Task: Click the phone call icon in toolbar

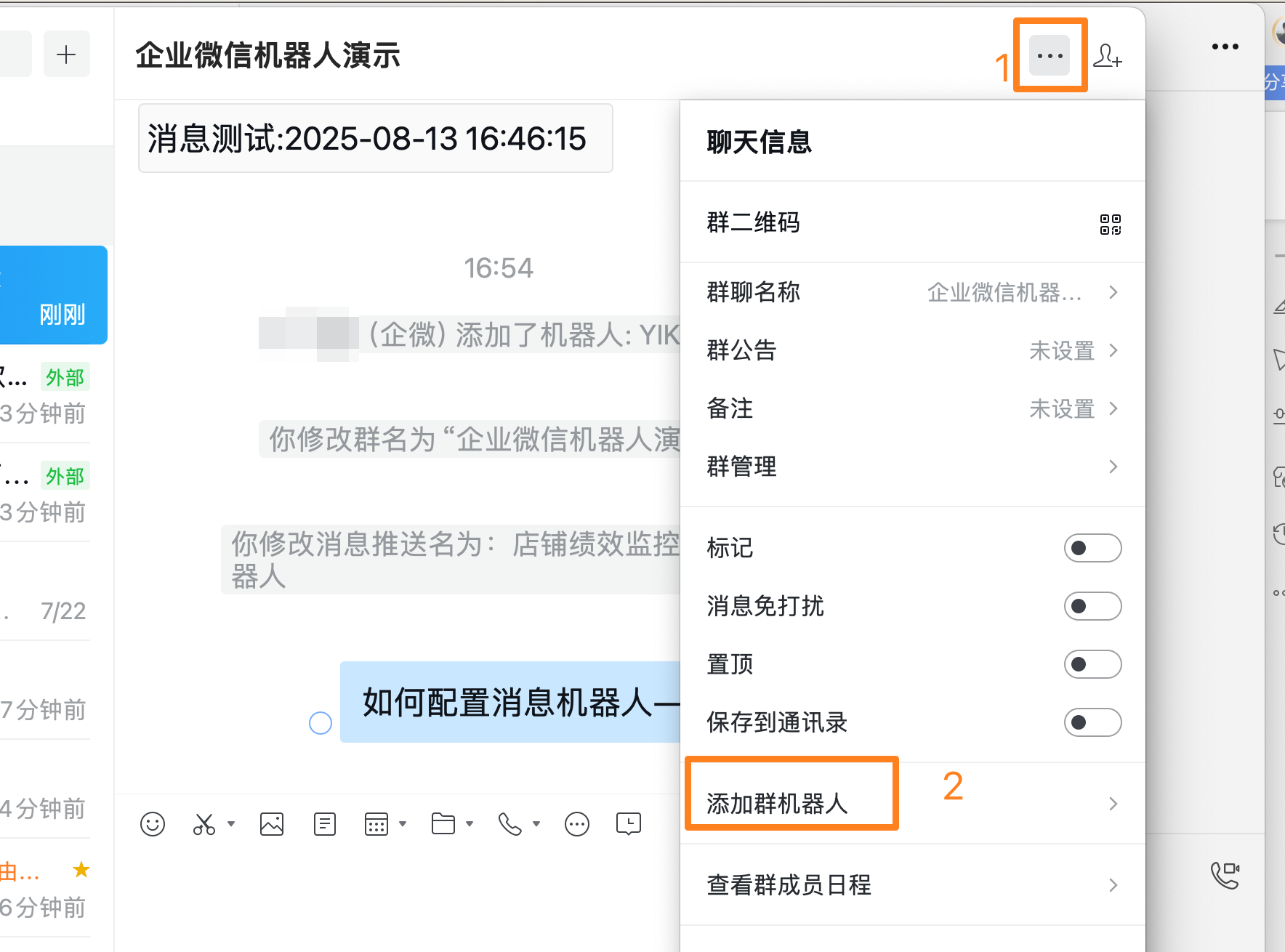Action: click(509, 824)
